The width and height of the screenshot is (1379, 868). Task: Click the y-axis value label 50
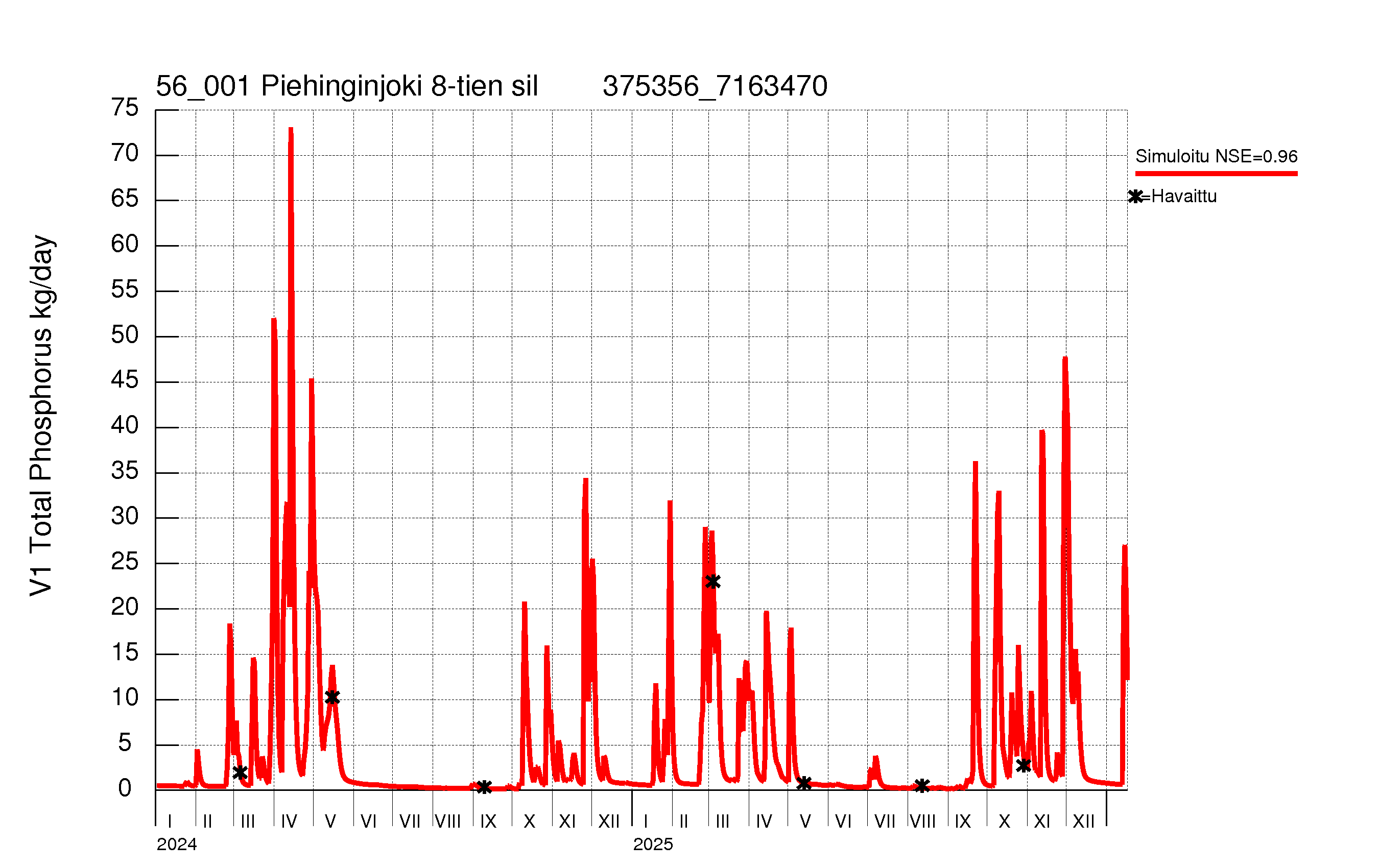125,335
